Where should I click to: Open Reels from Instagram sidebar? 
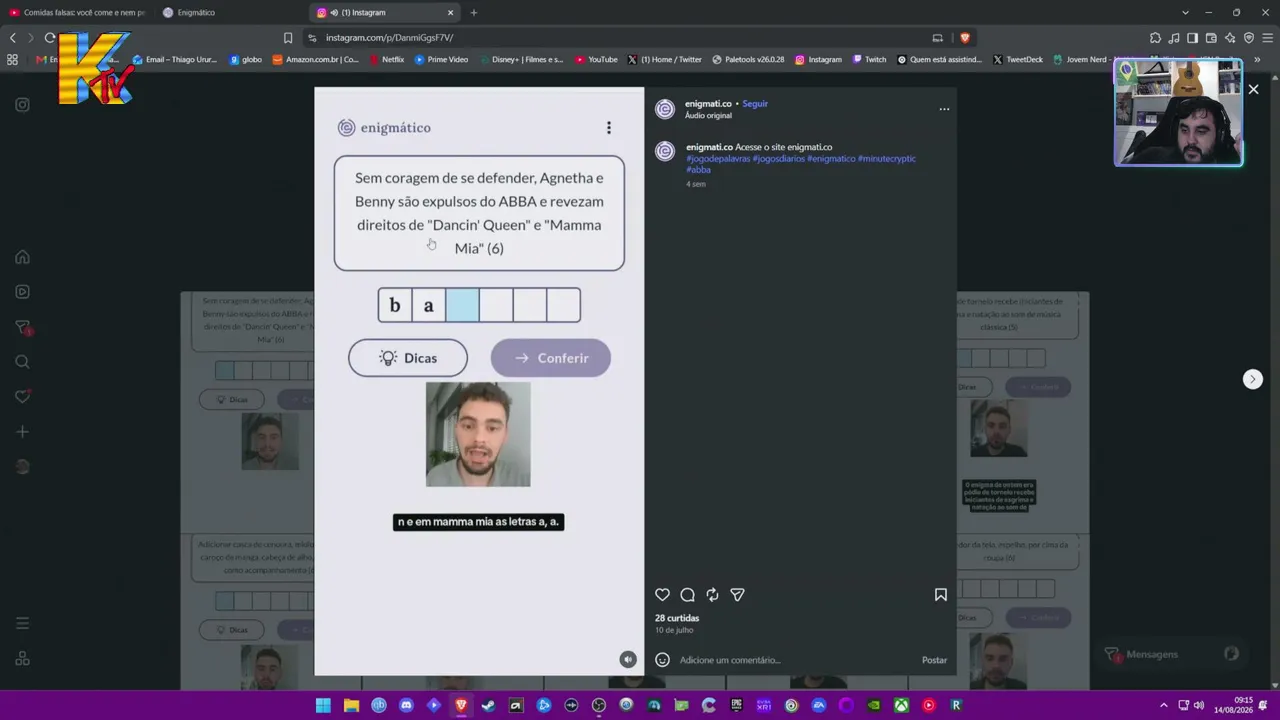(22, 292)
